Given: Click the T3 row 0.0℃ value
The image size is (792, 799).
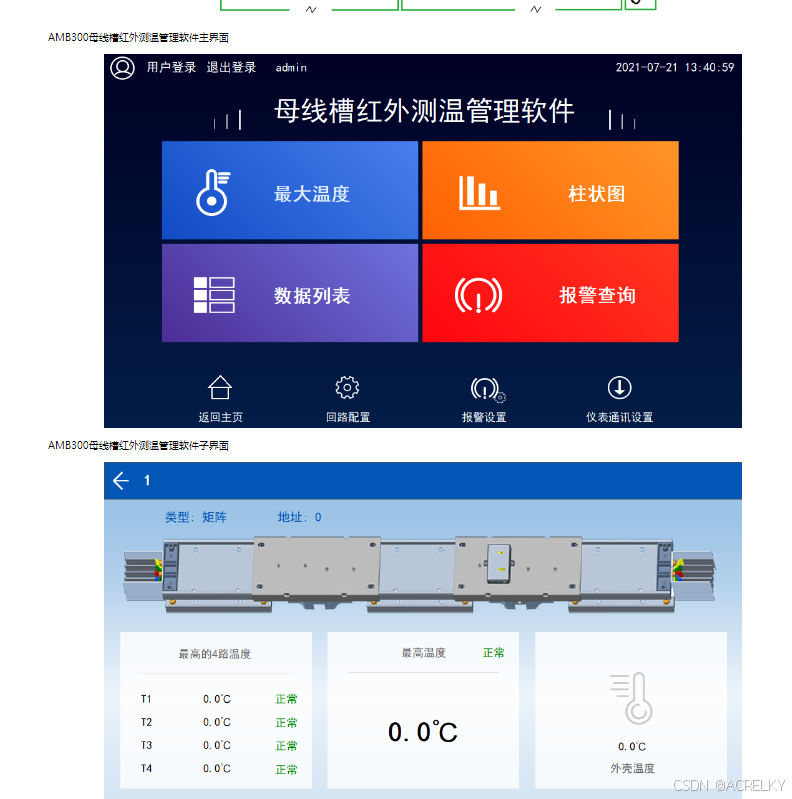Looking at the screenshot, I should point(217,745).
